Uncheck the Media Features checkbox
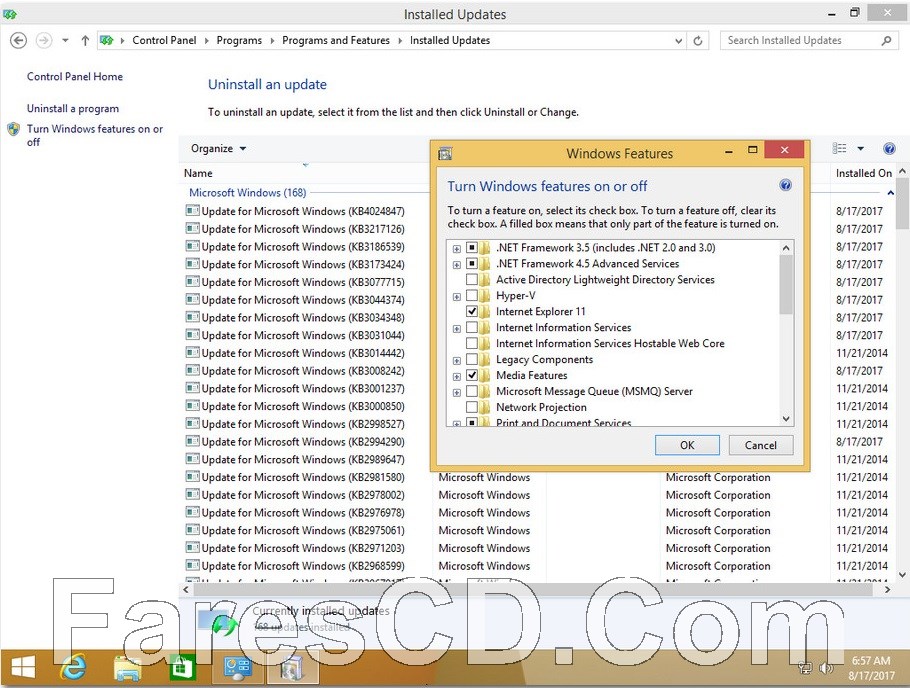The width and height of the screenshot is (910, 688). pyautogui.click(x=472, y=375)
